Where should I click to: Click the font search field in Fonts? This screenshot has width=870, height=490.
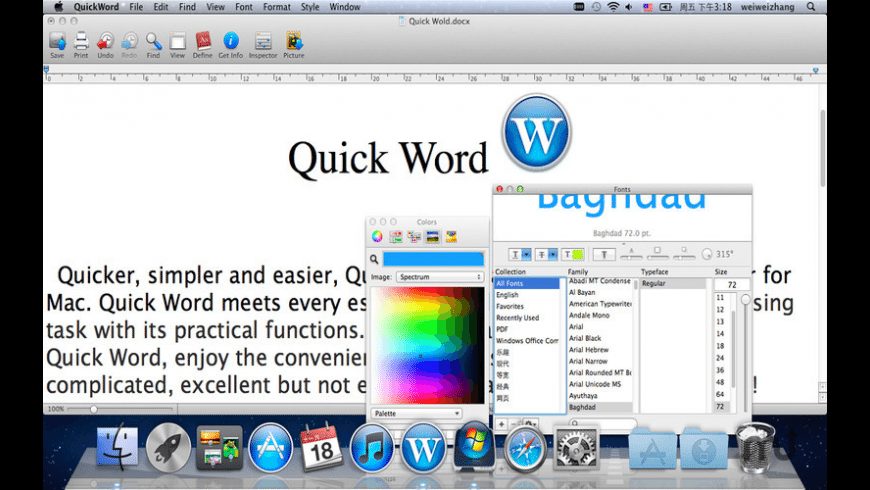(x=601, y=423)
